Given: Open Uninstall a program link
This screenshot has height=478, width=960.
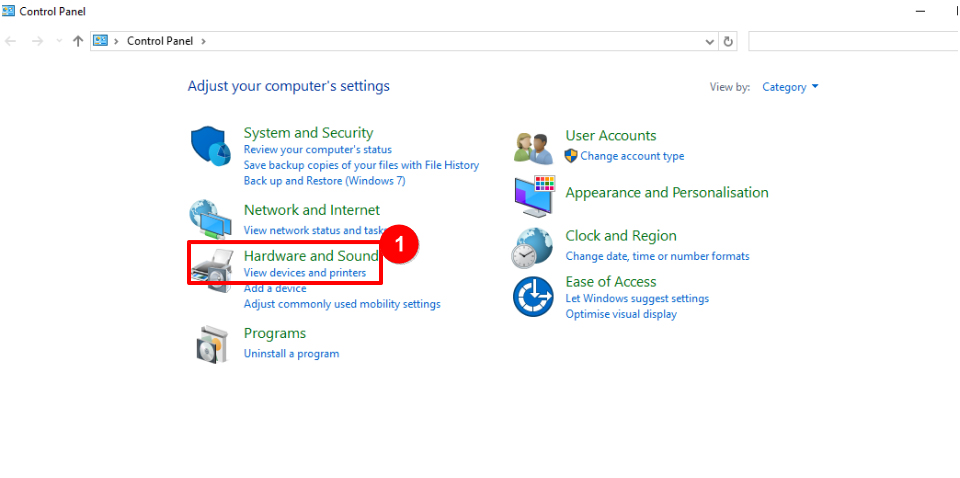Looking at the screenshot, I should [291, 353].
